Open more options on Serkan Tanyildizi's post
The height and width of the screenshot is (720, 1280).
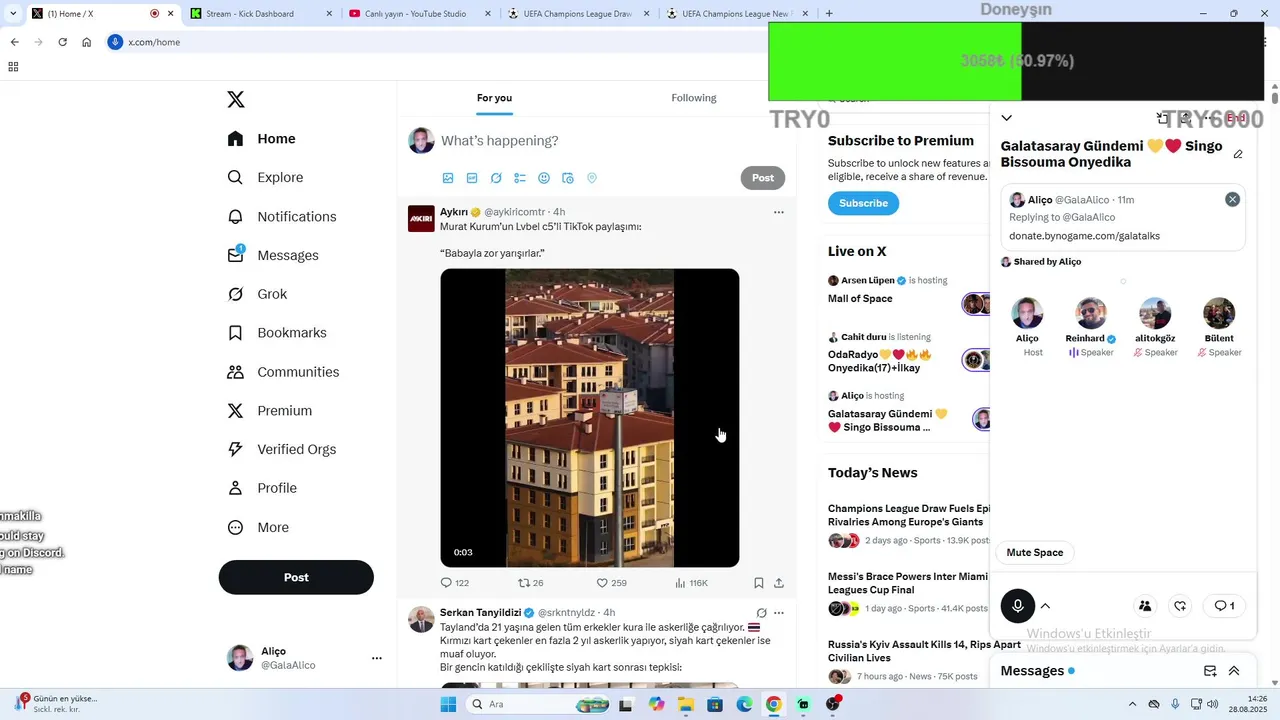(779, 613)
